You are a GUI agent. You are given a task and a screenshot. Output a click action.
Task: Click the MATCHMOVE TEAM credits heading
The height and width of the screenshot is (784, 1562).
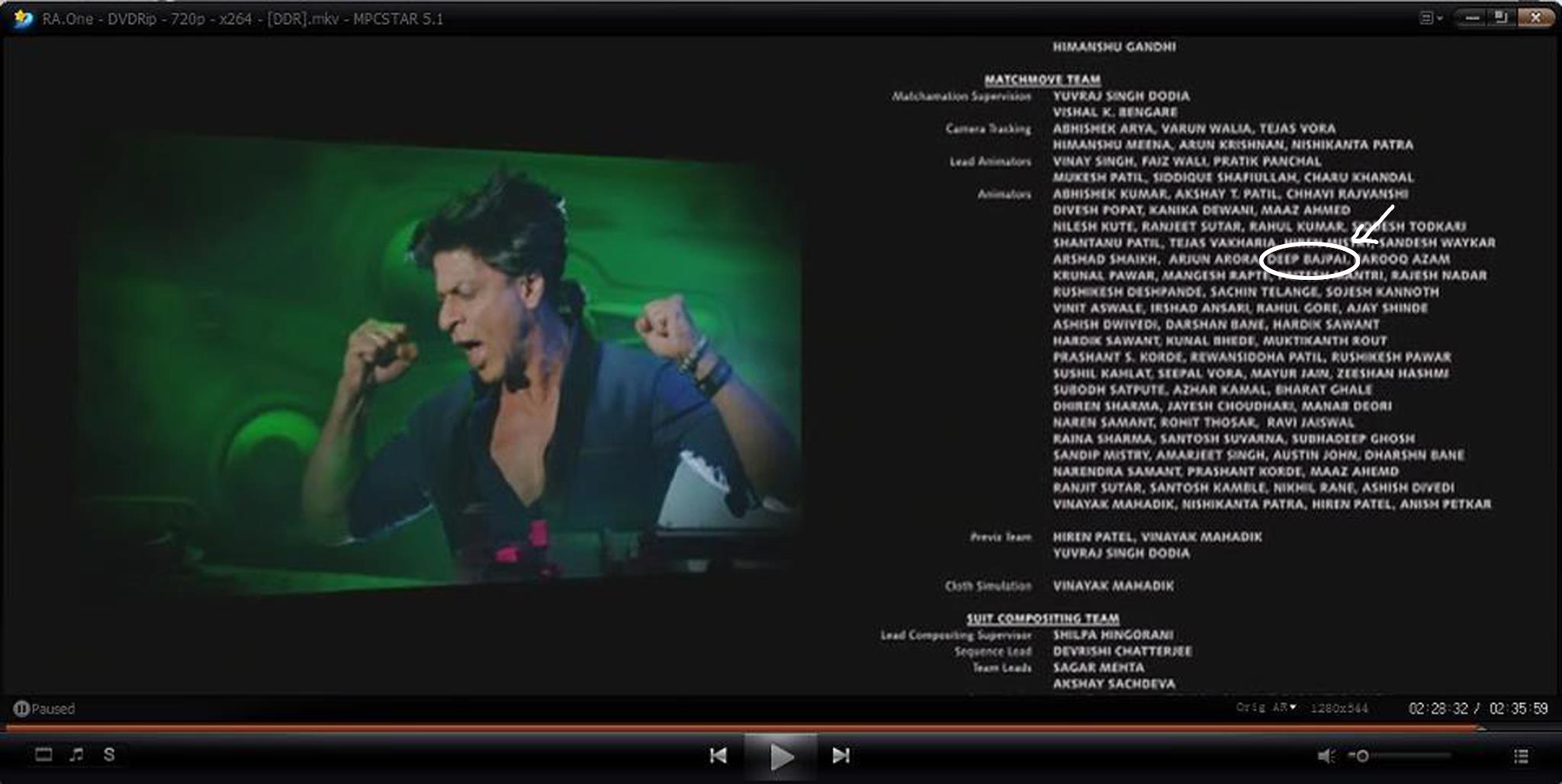[1042, 79]
